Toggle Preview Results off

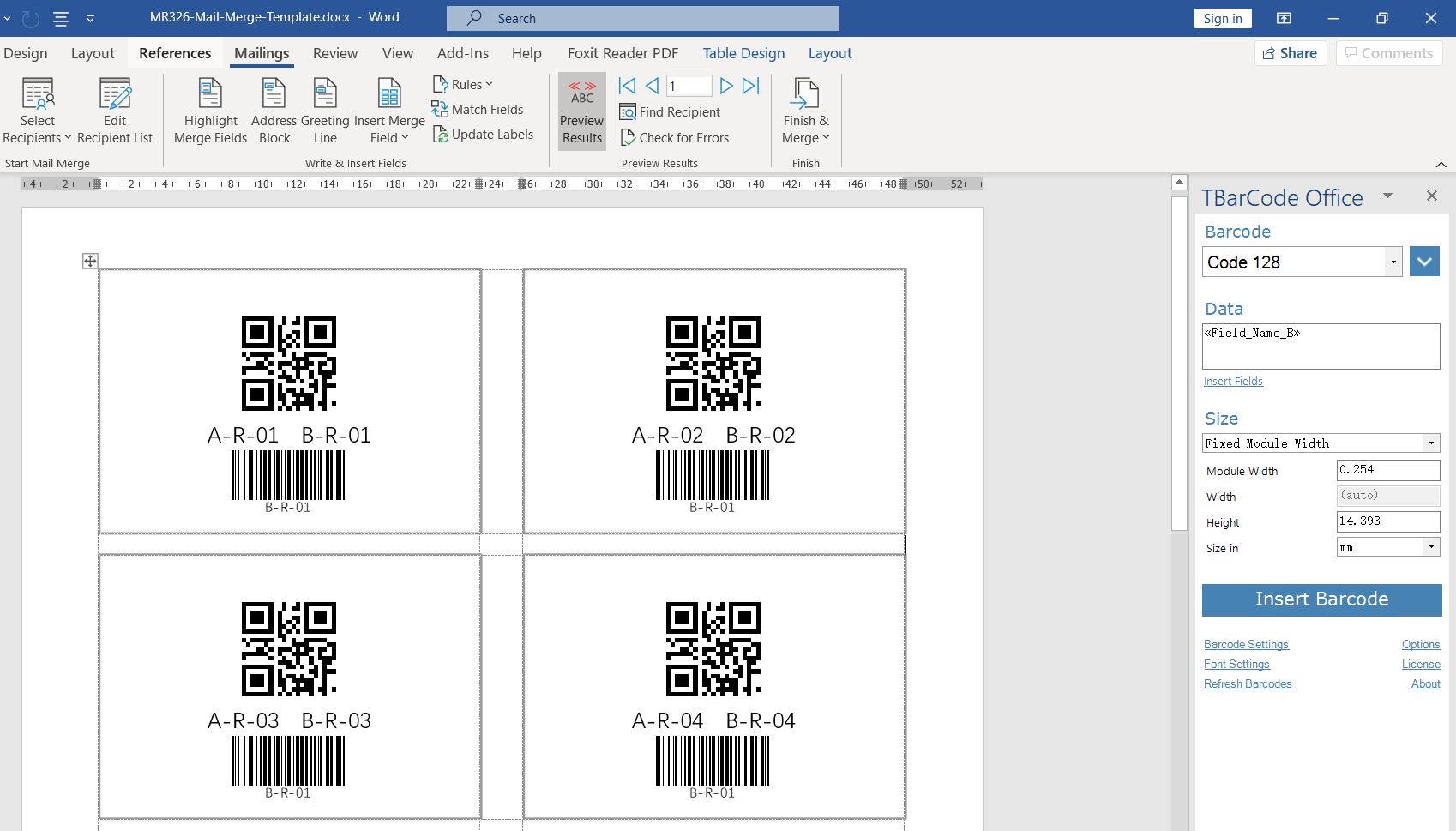click(581, 110)
